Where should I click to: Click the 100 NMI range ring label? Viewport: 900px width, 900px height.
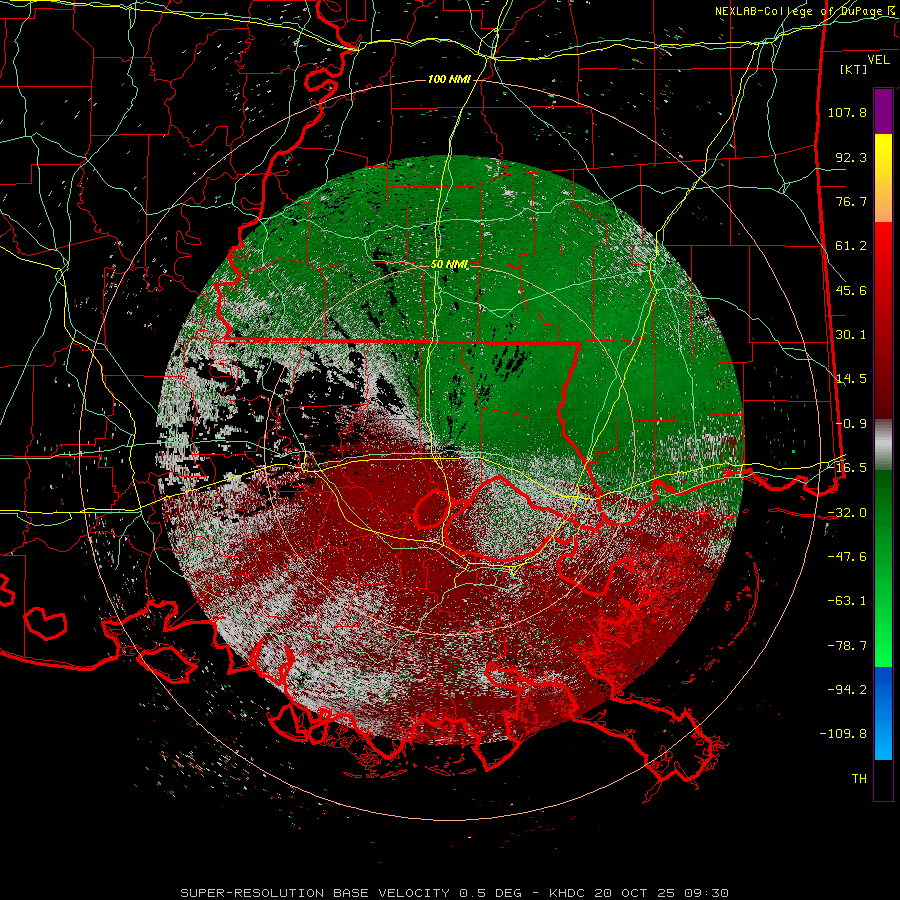click(449, 79)
